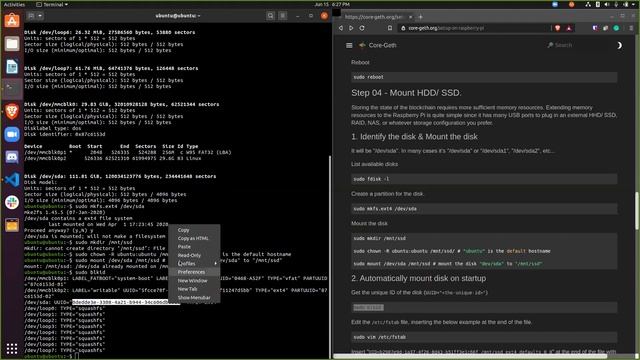640x360 pixels.
Task: Choose Copy from the context menu
Action: coord(183,230)
